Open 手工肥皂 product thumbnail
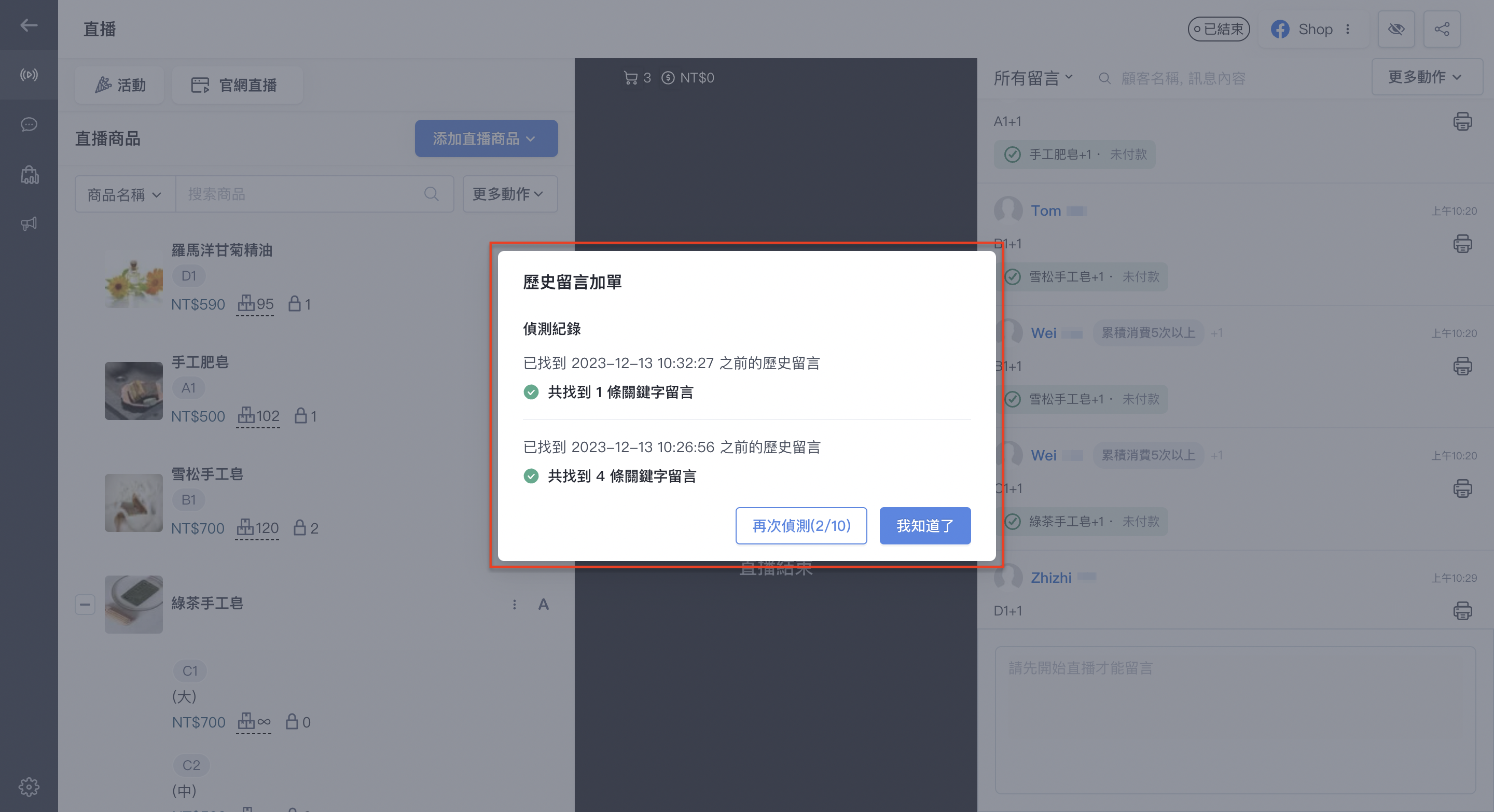1494x812 pixels. point(133,390)
